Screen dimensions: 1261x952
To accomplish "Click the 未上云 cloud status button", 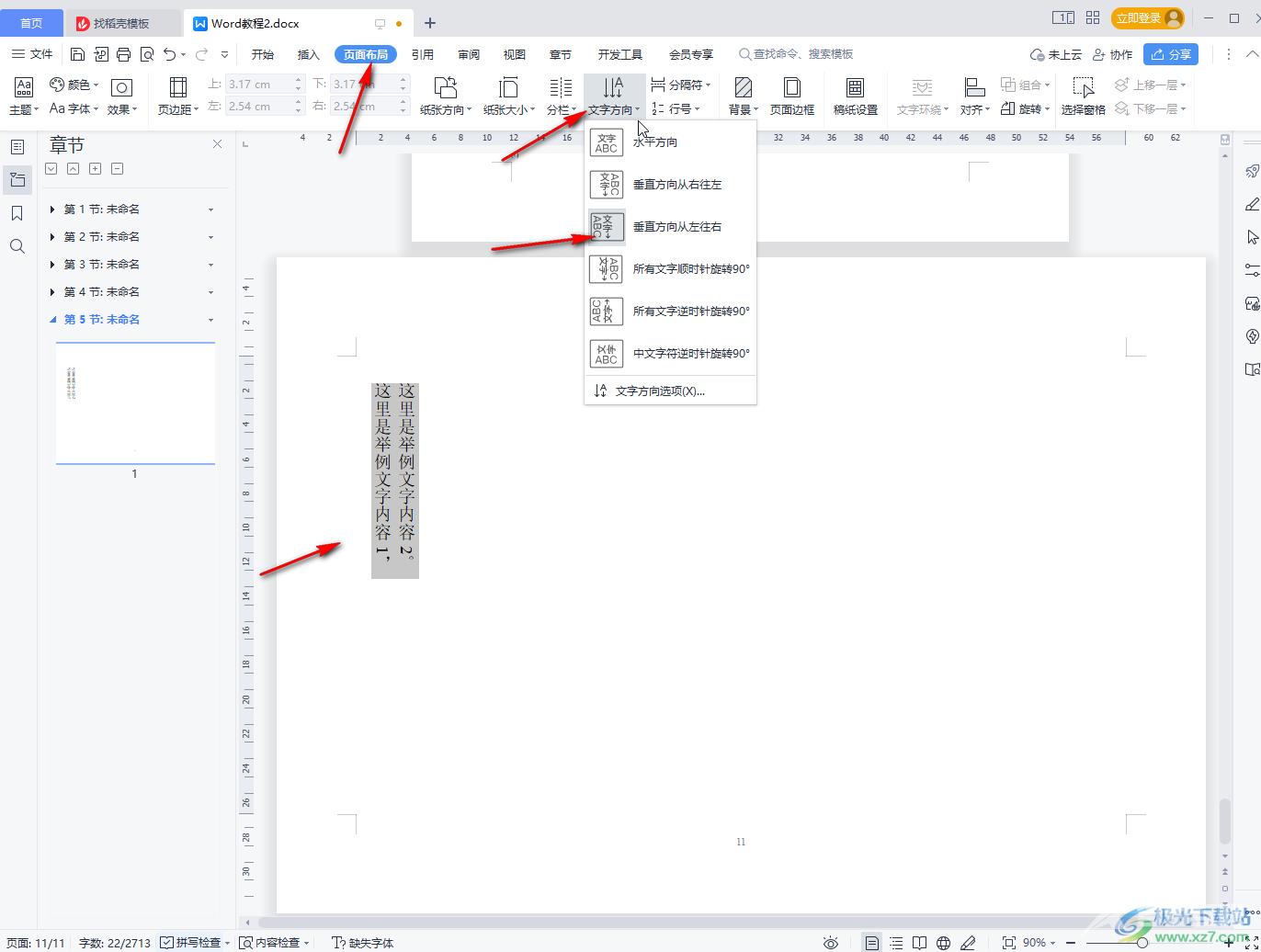I will click(x=1056, y=54).
